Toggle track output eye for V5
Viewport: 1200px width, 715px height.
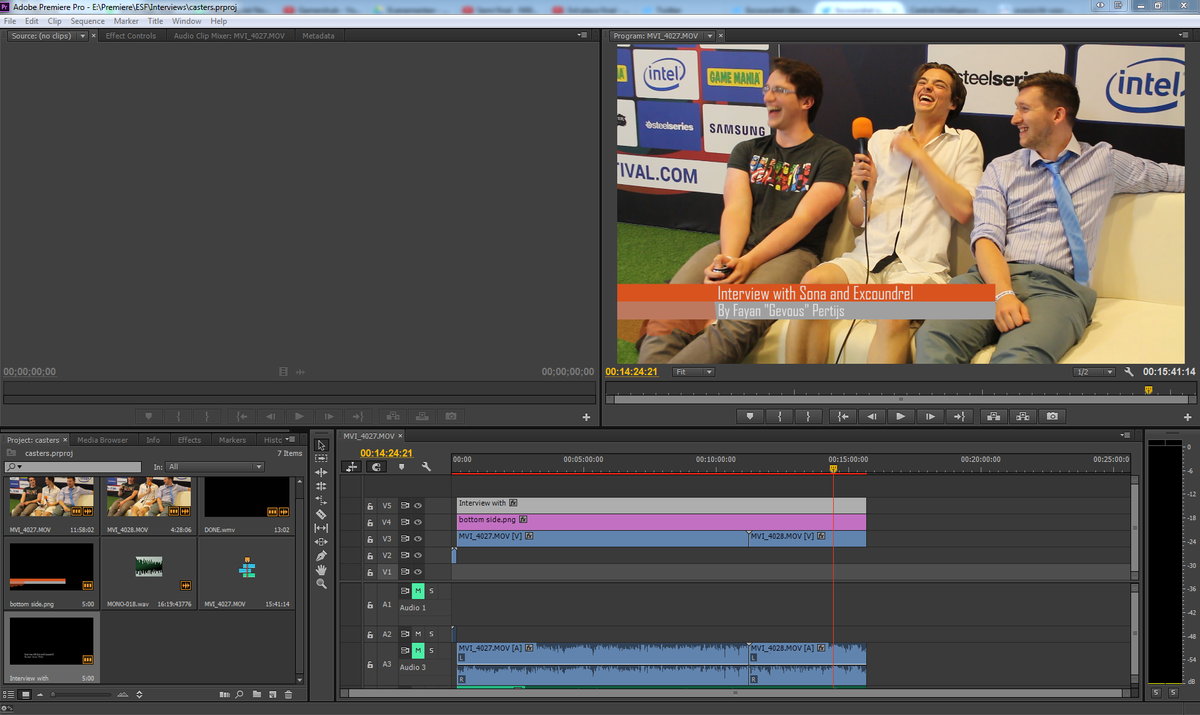pos(418,506)
